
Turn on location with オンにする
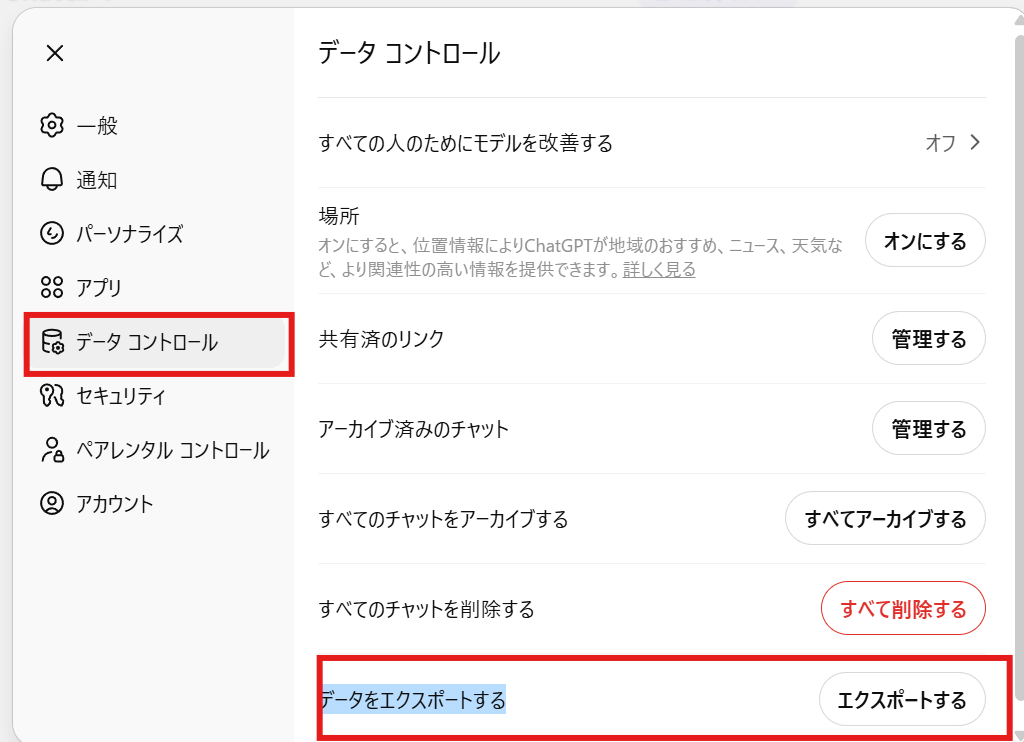click(925, 241)
